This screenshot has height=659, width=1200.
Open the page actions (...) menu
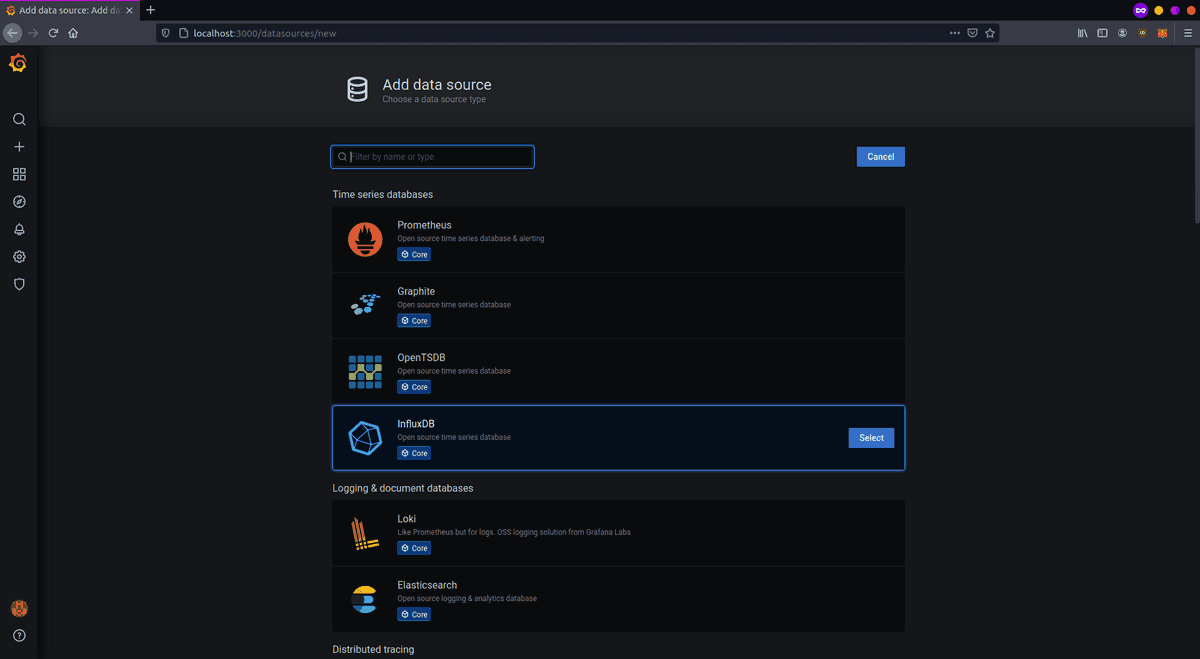coord(955,32)
